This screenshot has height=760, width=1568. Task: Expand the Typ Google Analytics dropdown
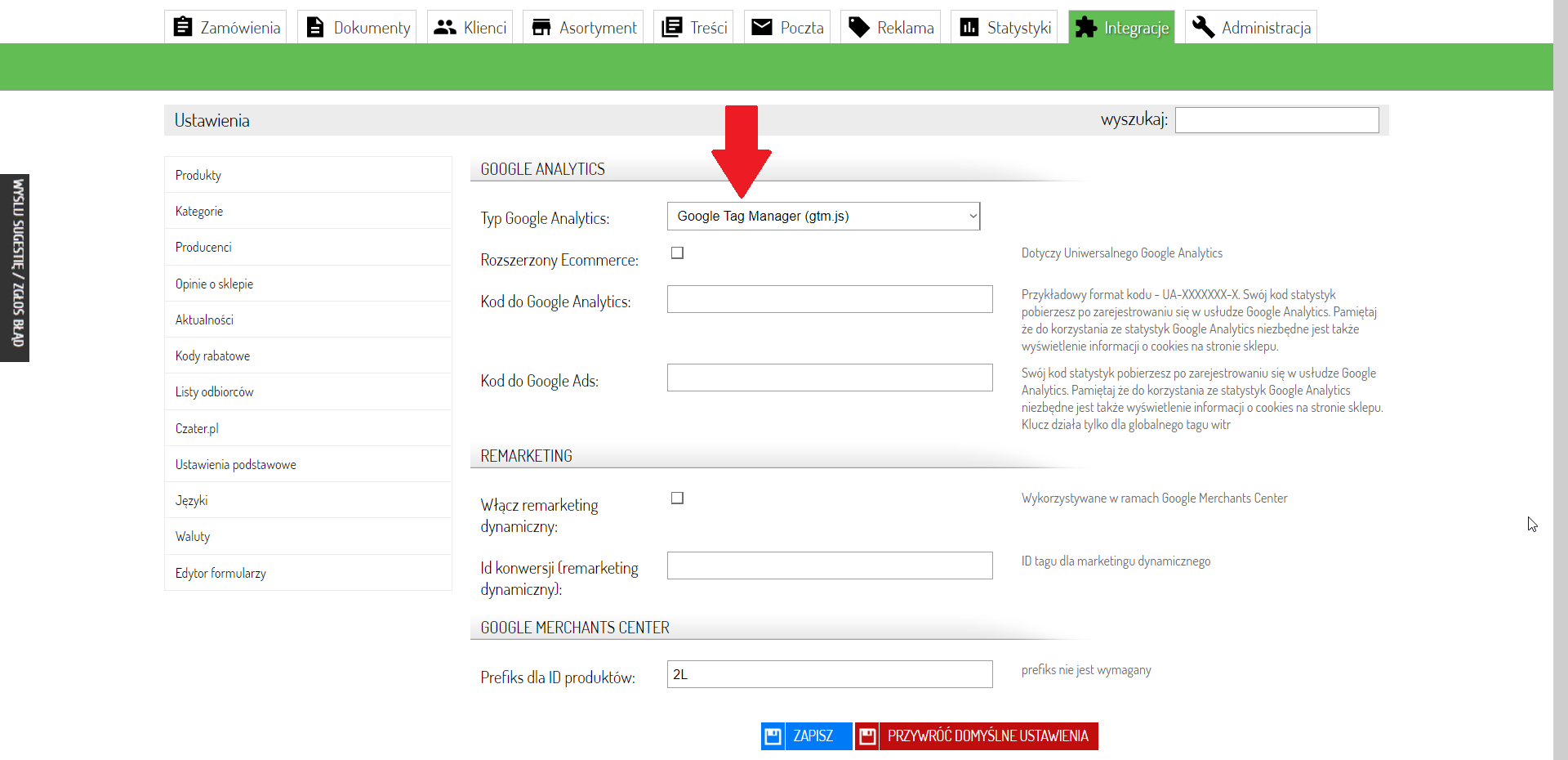823,217
